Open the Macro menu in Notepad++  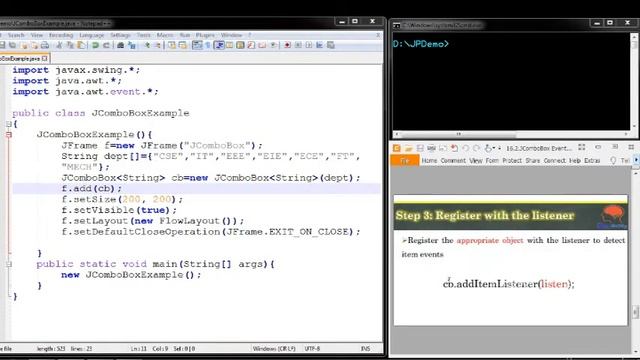[x=165, y=35]
